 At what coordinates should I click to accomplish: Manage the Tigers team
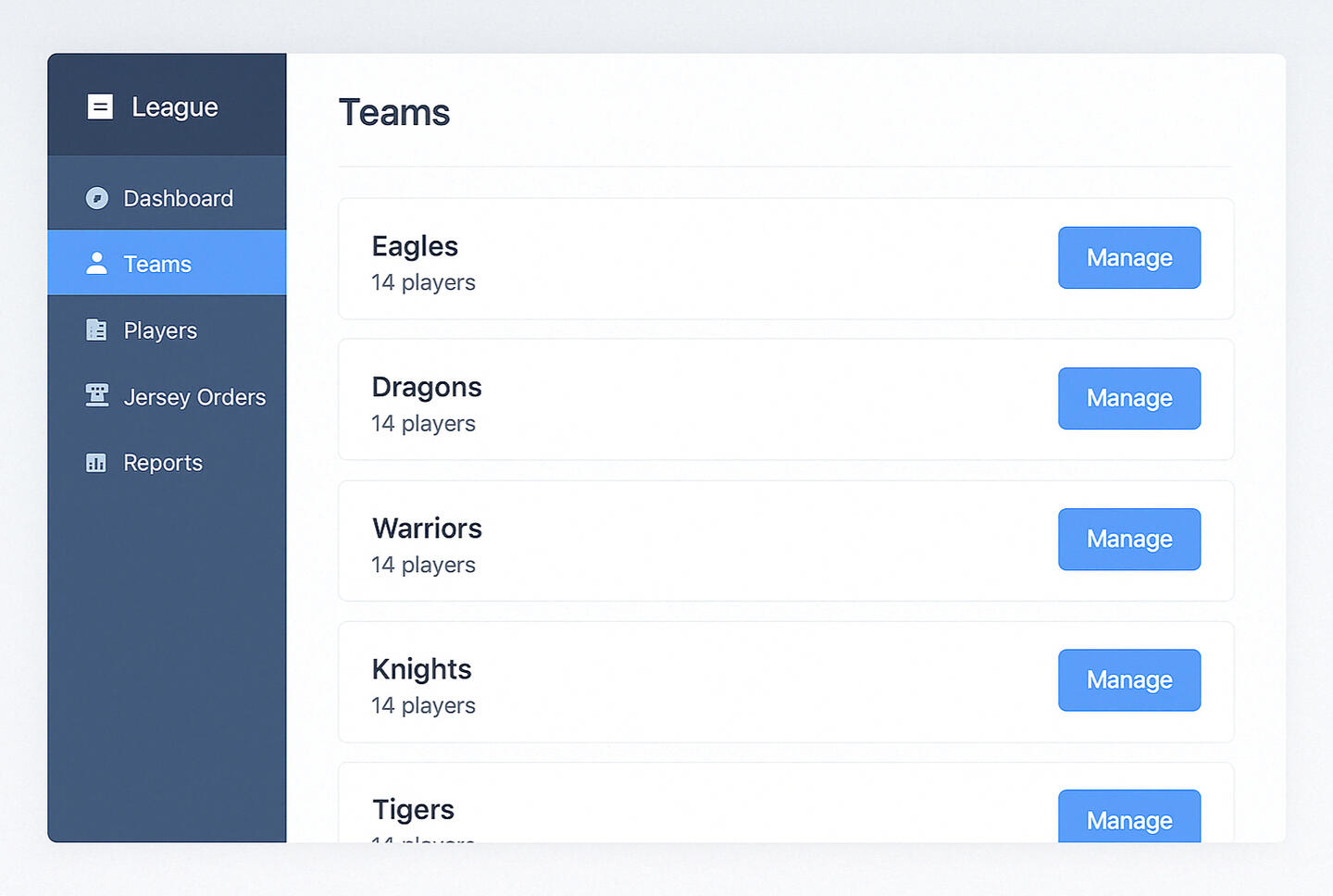(1129, 816)
